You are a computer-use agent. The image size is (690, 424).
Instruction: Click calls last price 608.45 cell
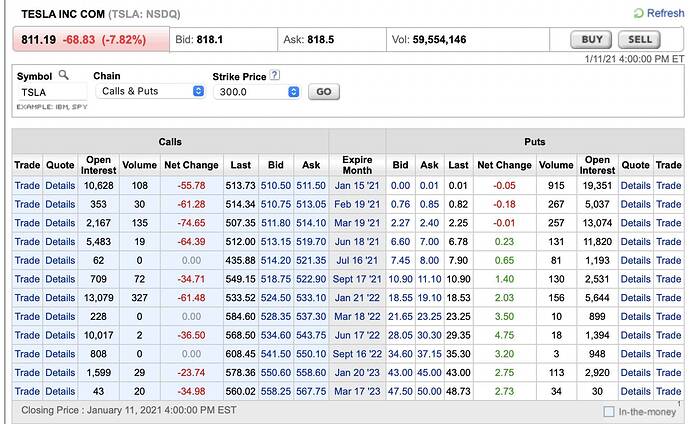click(240, 354)
